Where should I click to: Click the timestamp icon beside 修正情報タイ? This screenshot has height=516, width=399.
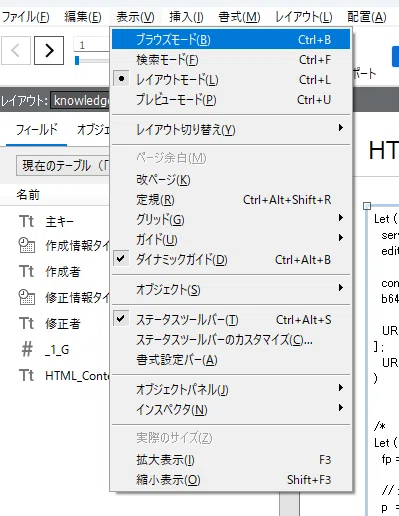tap(27, 297)
